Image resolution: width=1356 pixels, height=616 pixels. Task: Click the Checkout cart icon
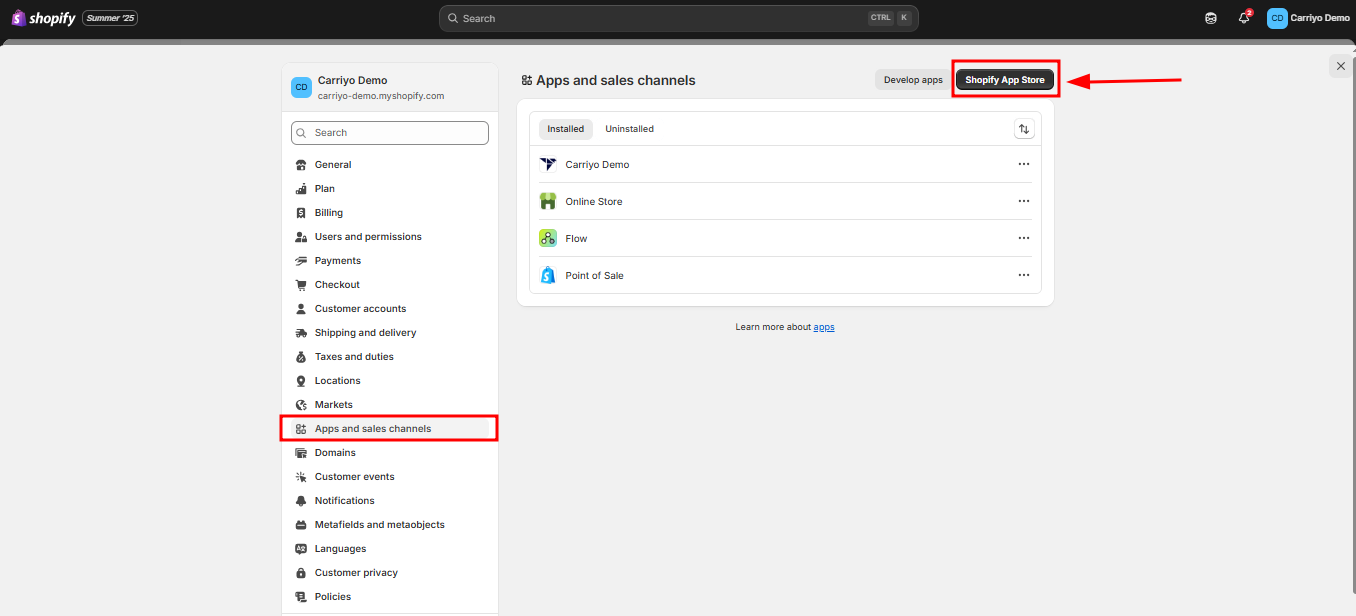click(301, 285)
